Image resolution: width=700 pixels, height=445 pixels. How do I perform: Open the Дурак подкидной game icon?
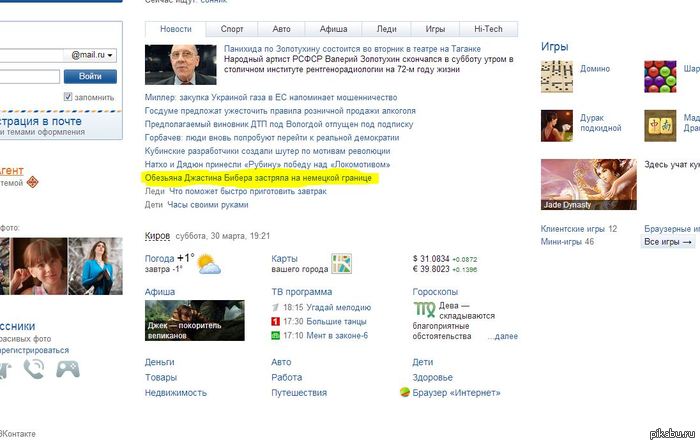[x=557, y=126]
